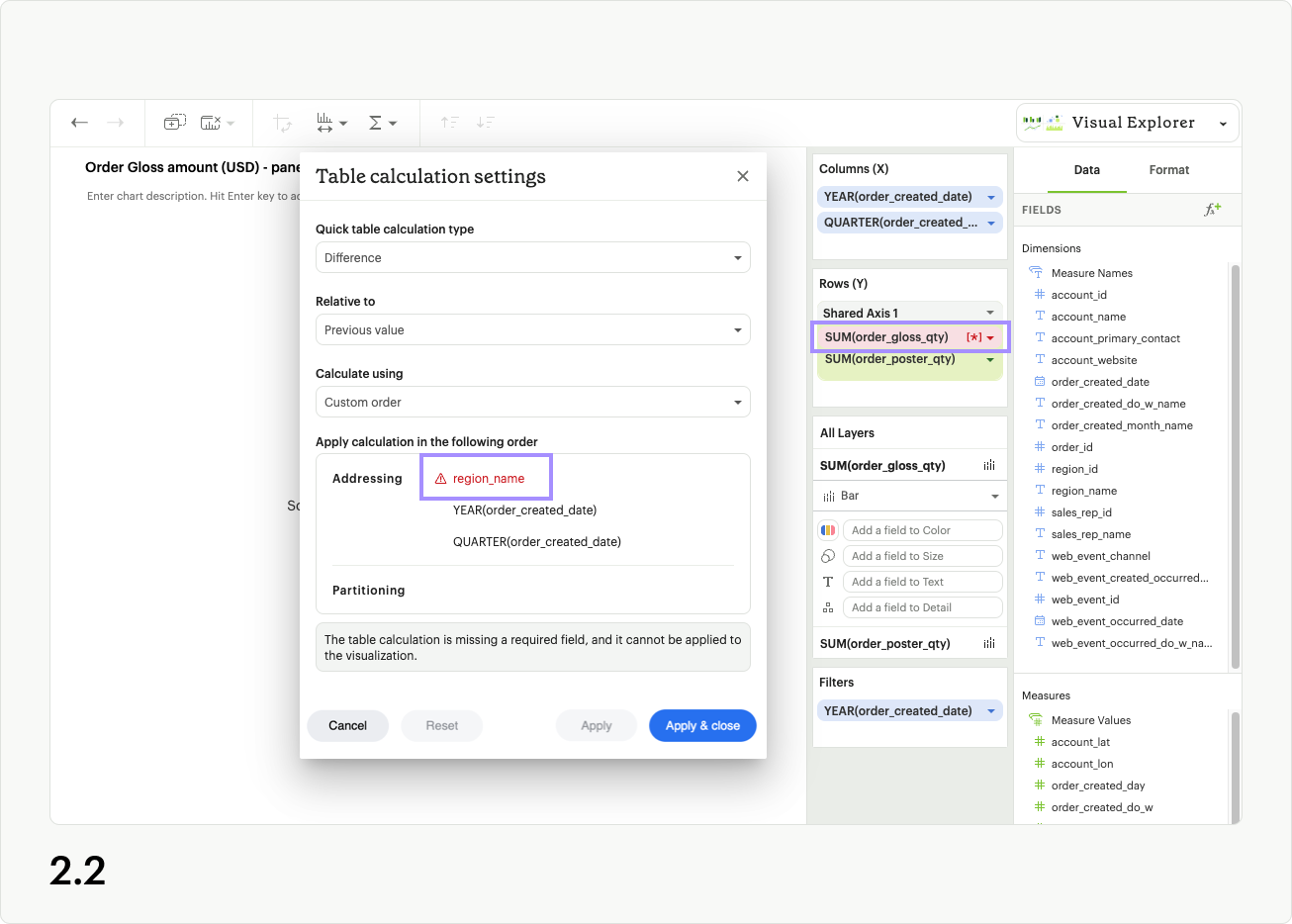Select the Sigma aggregation icon in the toolbar
Image resolution: width=1292 pixels, height=924 pixels.
click(x=376, y=123)
